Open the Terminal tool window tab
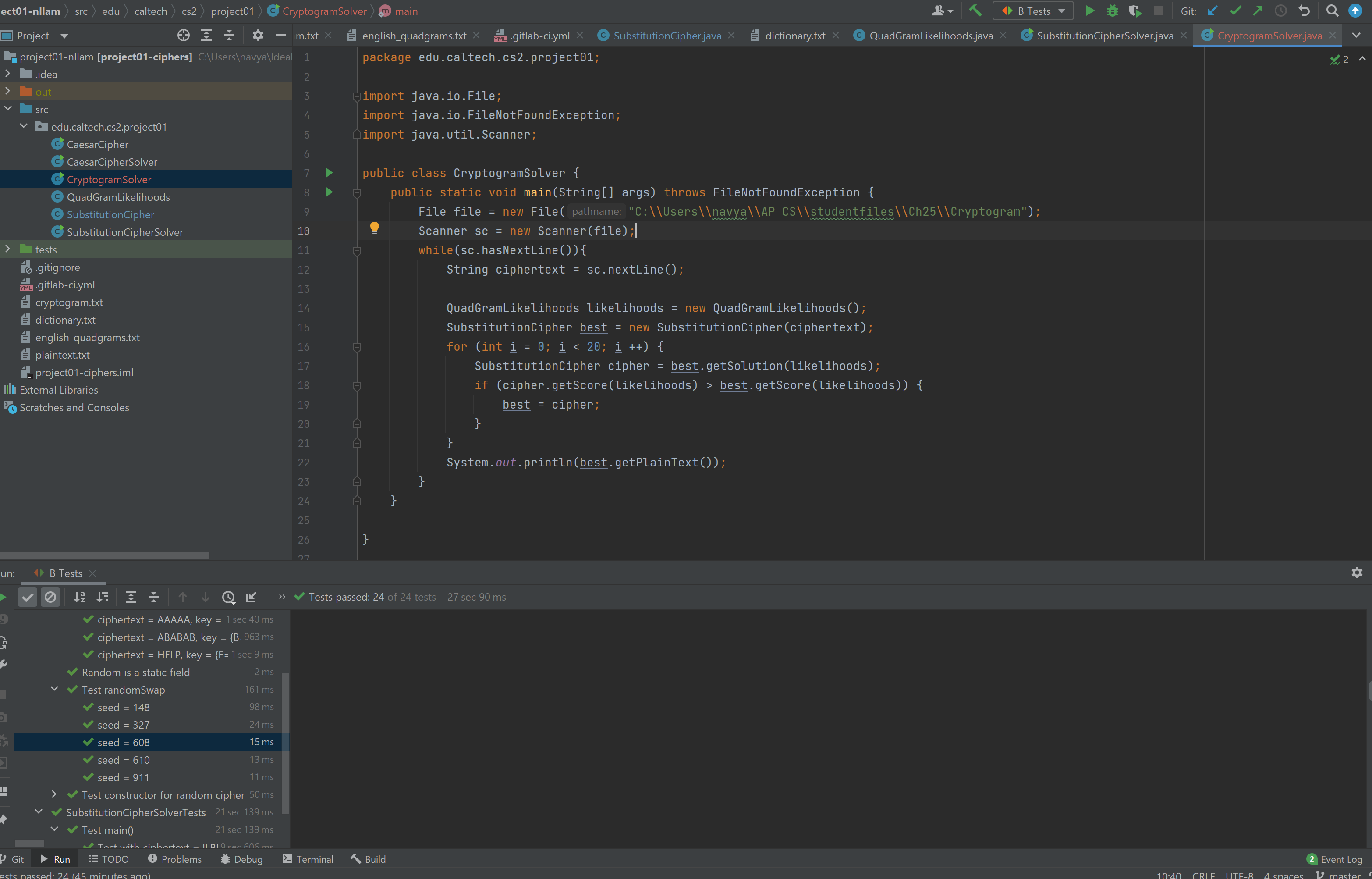This screenshot has width=1372, height=879. 308,859
